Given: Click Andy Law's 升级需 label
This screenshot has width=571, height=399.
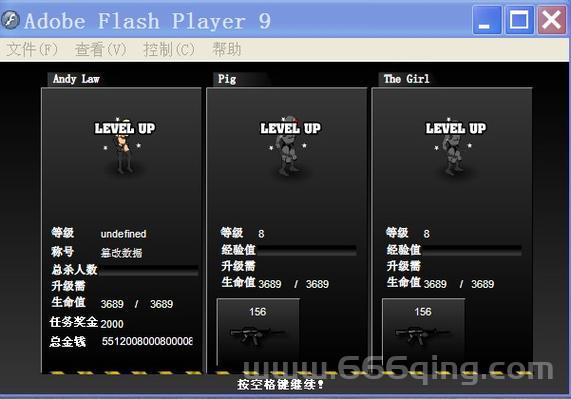Looking at the screenshot, I should click(68, 286).
